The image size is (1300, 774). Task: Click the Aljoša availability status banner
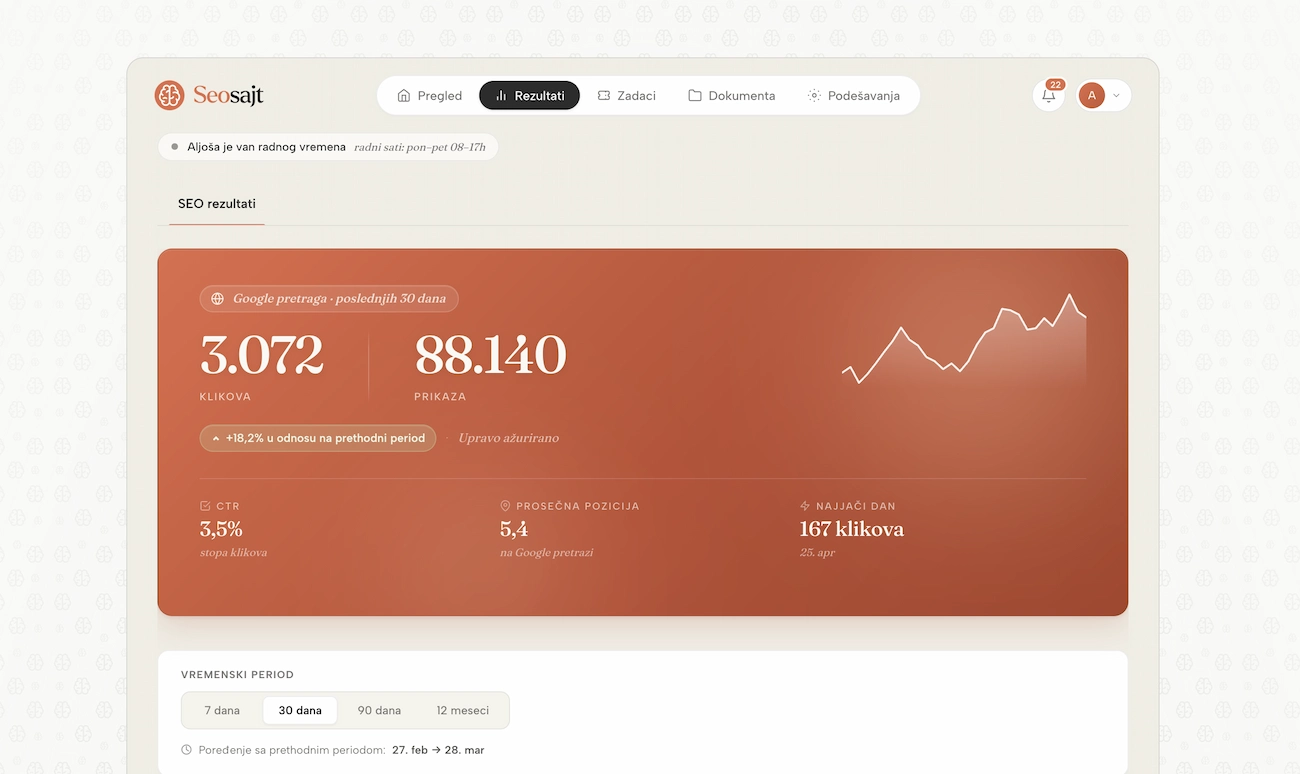(x=327, y=146)
